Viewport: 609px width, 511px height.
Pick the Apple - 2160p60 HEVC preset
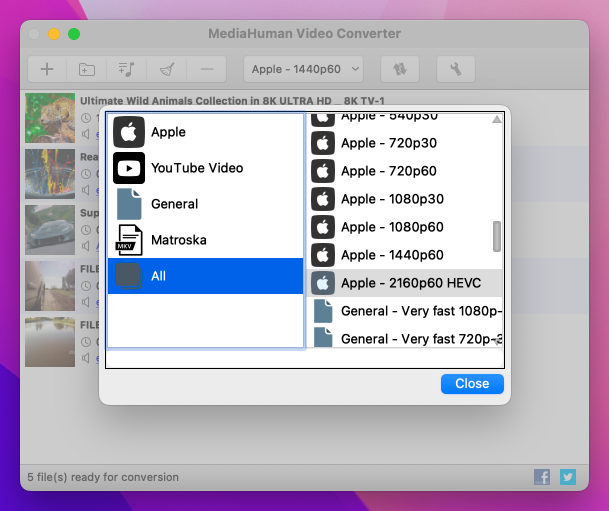tap(410, 283)
